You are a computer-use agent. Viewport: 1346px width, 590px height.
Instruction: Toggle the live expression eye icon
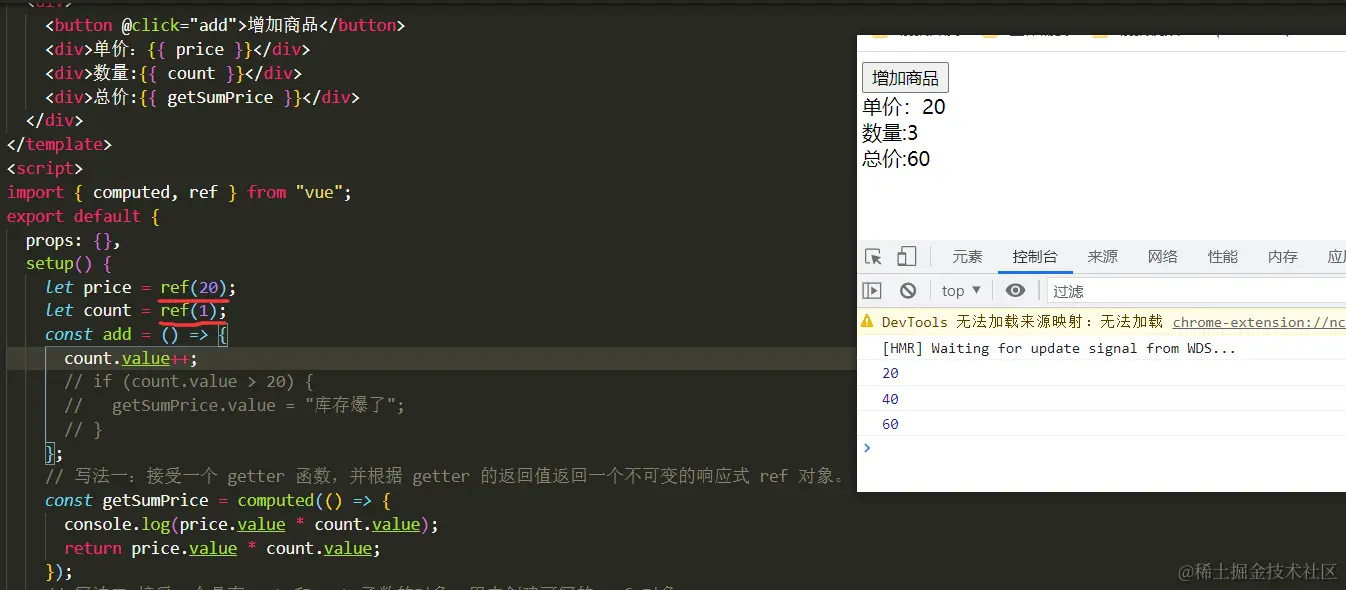pyautogui.click(x=1015, y=290)
